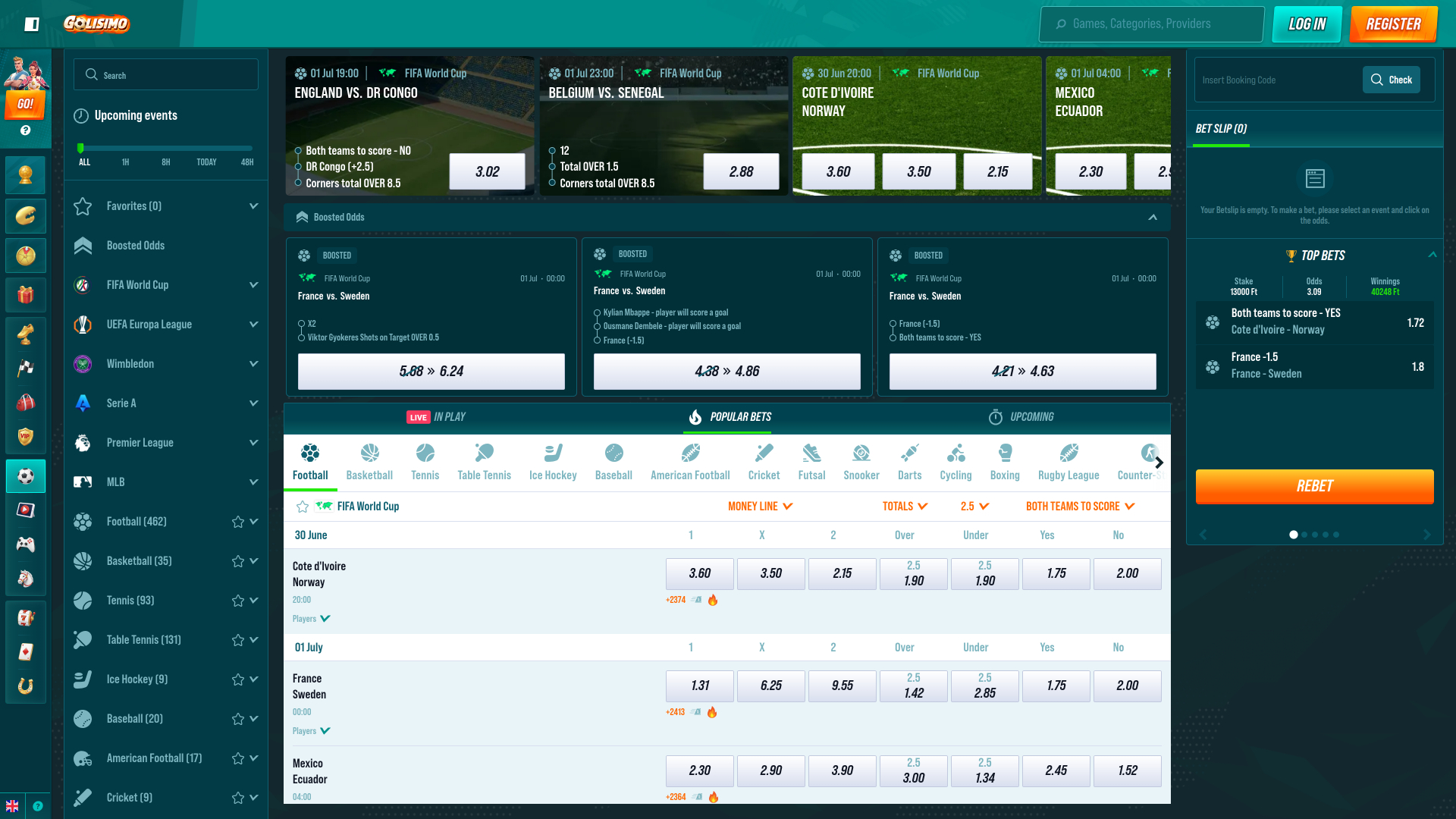Viewport: 1456px width, 819px height.
Task: Open the Golisimo logo home link
Action: (x=96, y=24)
